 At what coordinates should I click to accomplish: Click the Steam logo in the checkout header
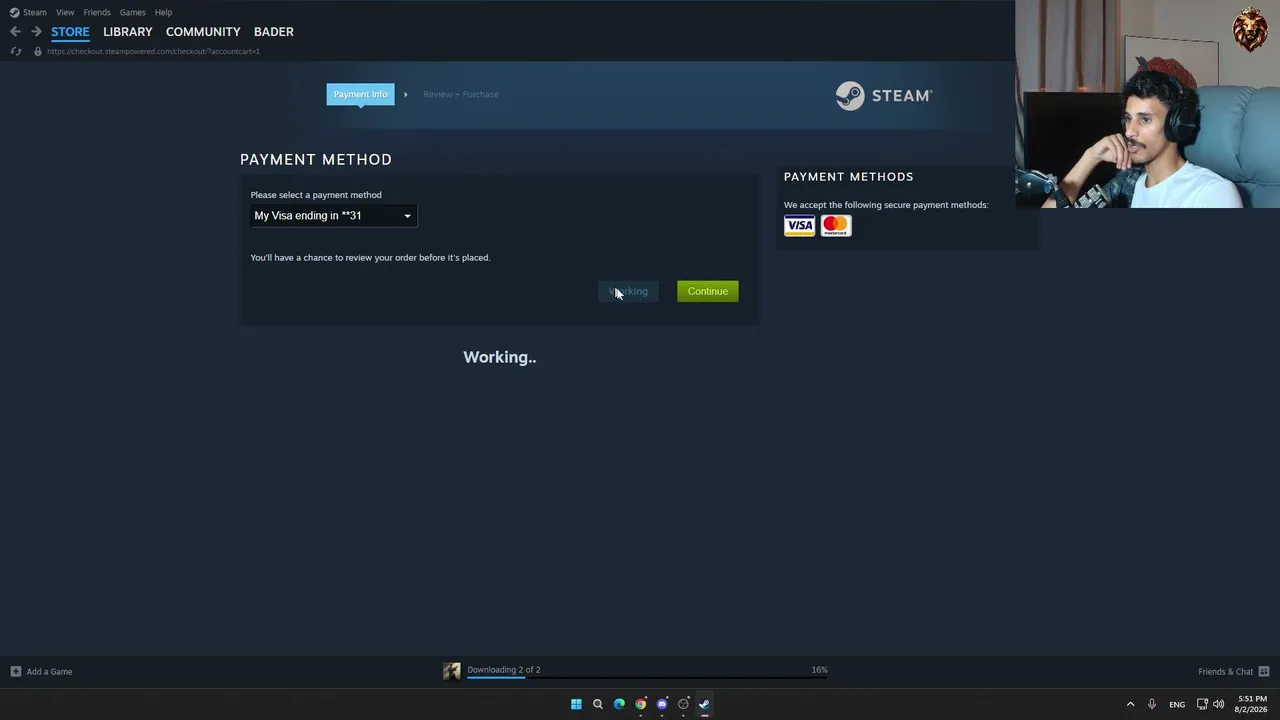[x=884, y=95]
